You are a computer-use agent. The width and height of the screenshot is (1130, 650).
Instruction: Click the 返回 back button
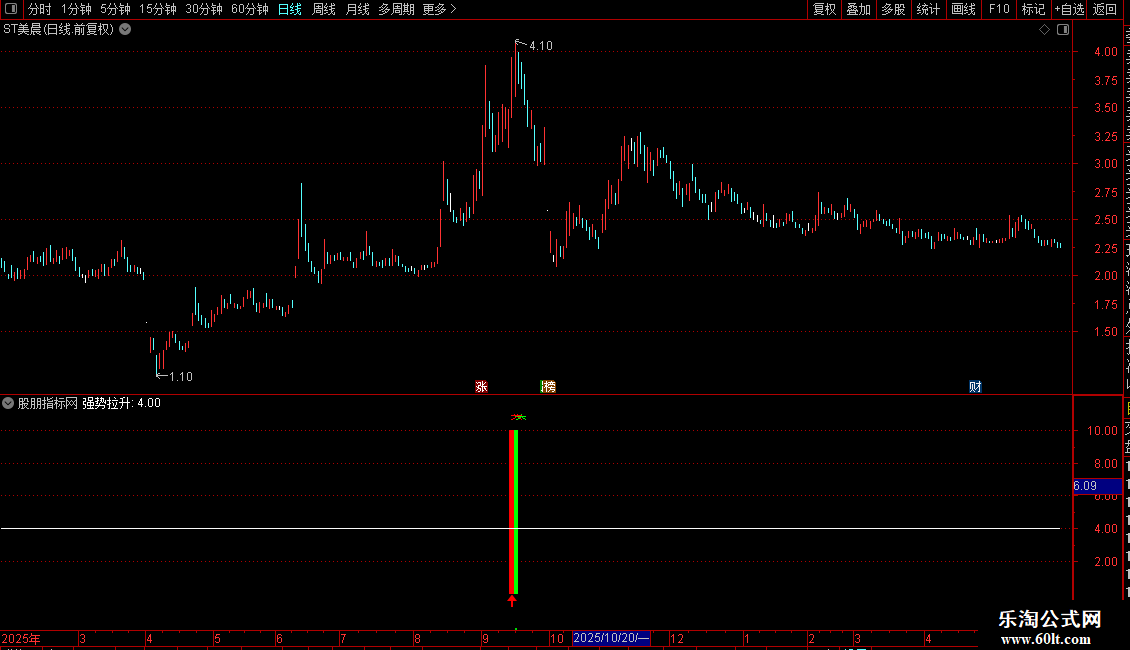(x=1105, y=9)
